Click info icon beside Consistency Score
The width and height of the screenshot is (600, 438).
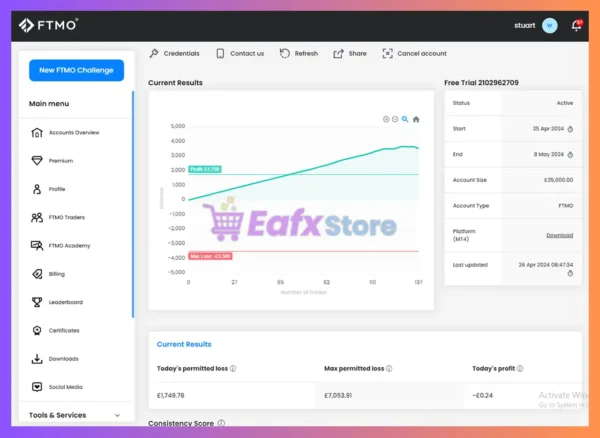click(x=221, y=423)
